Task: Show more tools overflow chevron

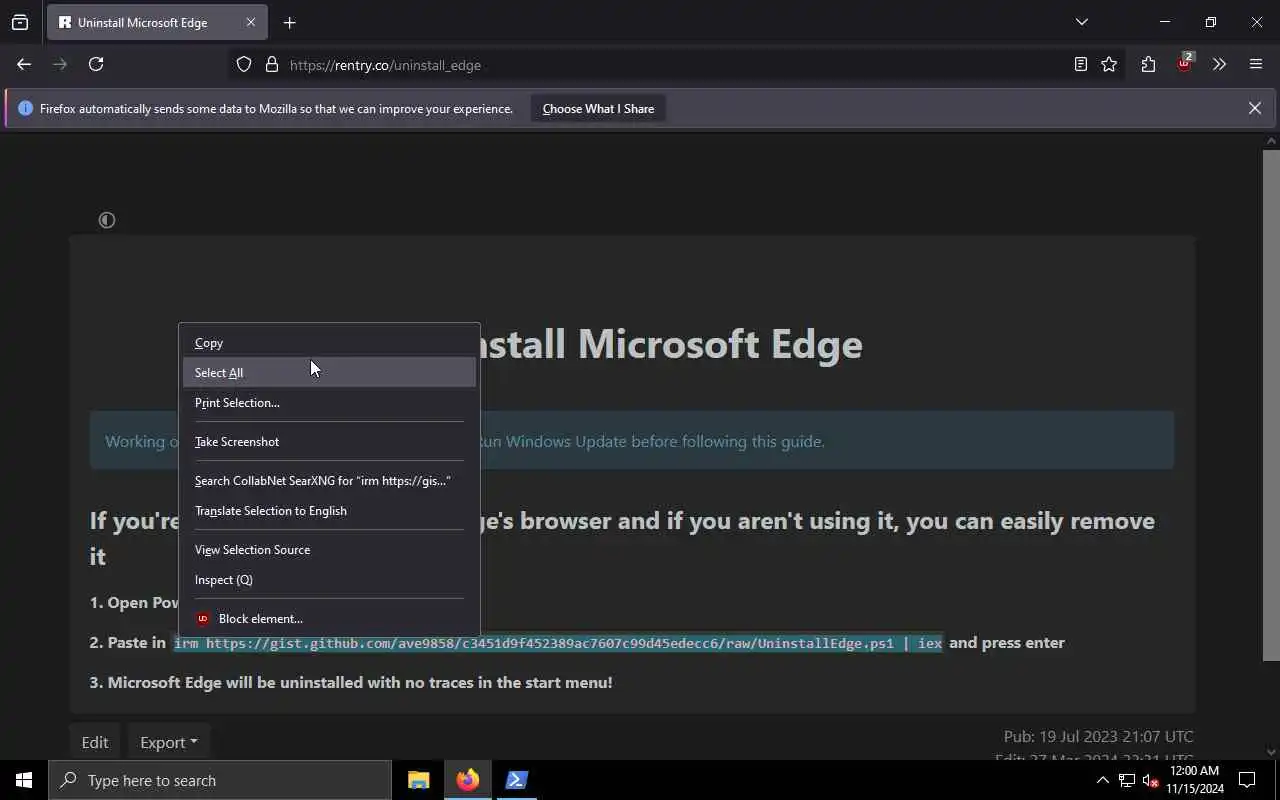Action: click(x=1219, y=64)
